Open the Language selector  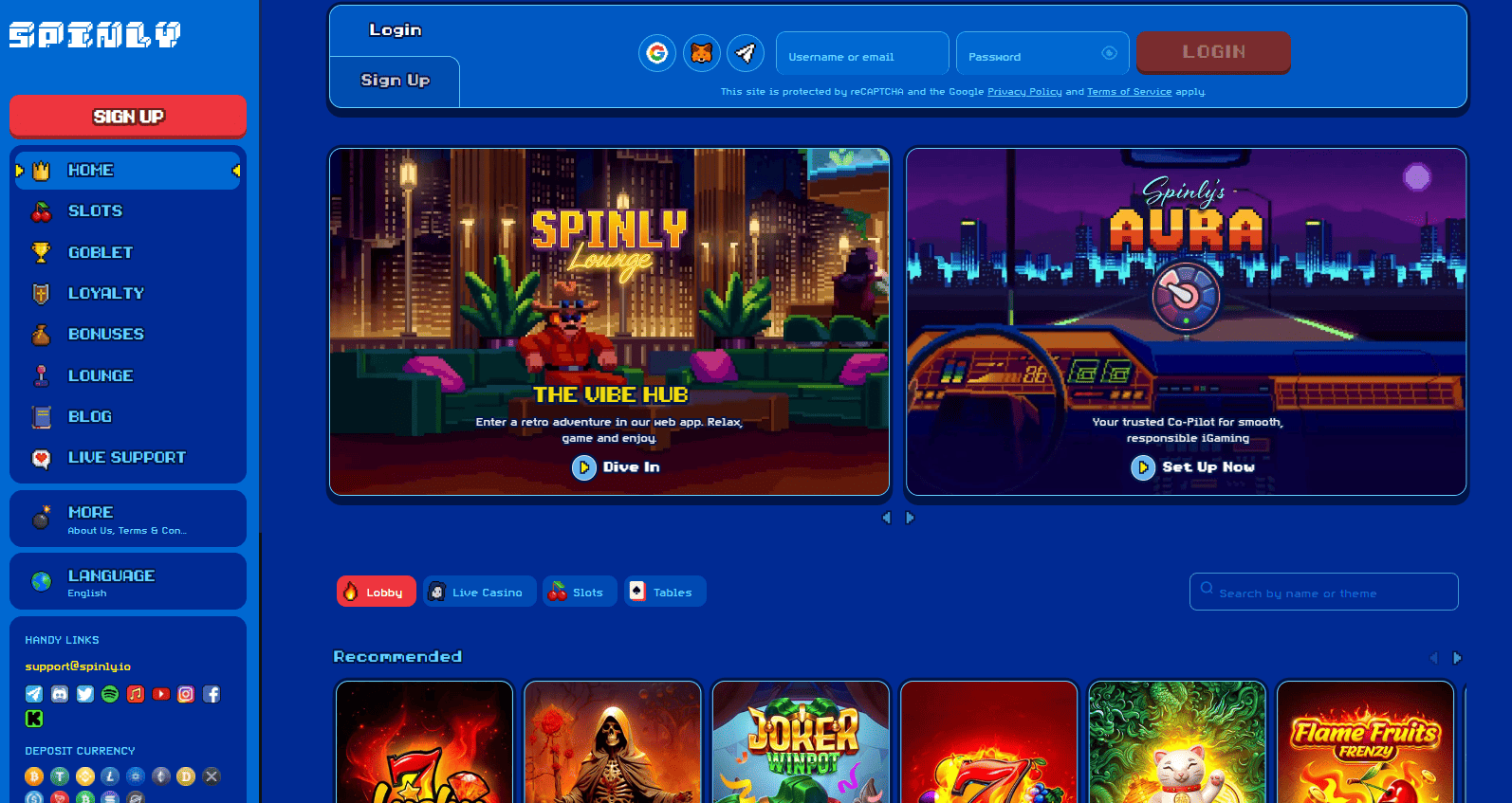(x=128, y=582)
